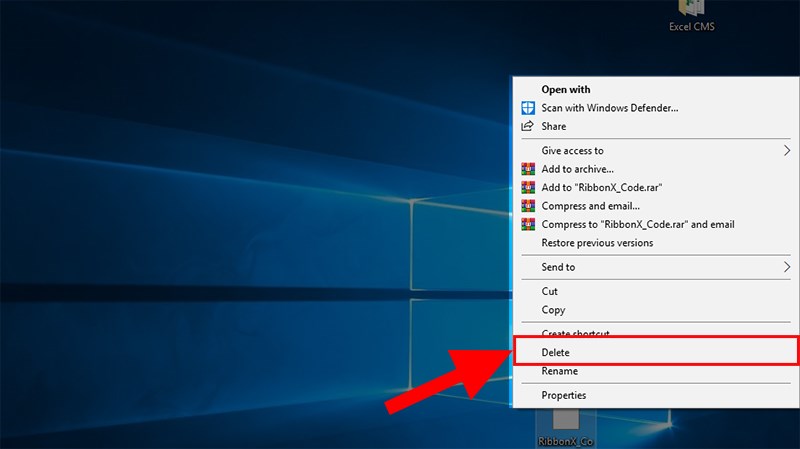Select Restore previous versions
Image resolution: width=800 pixels, height=449 pixels.
pos(656,242)
